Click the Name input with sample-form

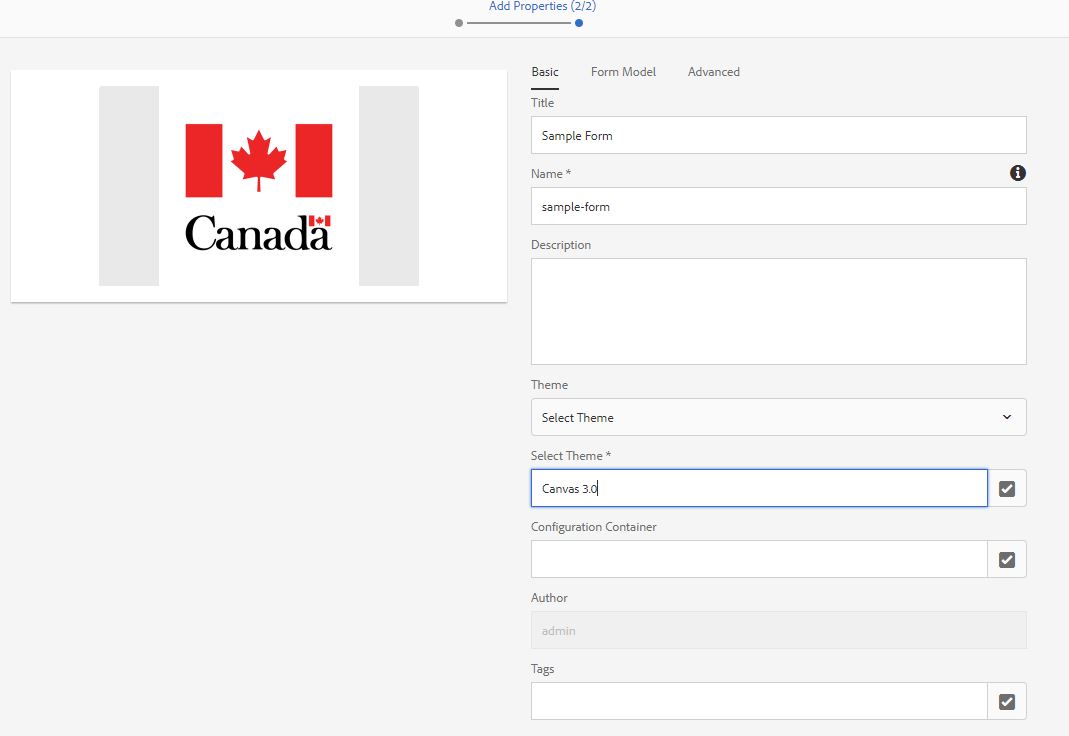[x=779, y=206]
